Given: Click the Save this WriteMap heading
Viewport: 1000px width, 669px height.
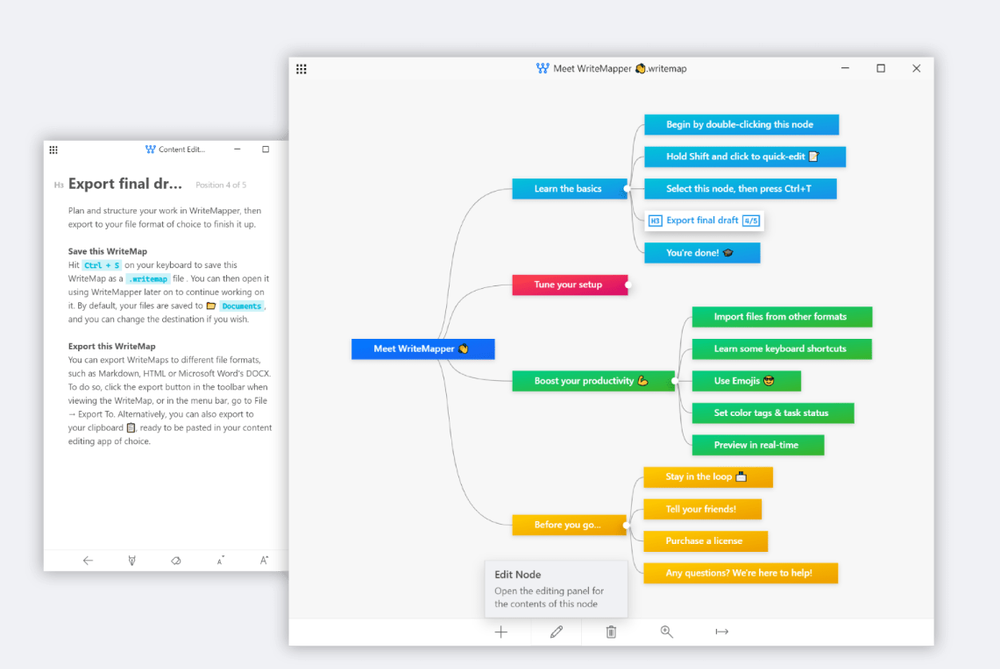Looking at the screenshot, I should pos(108,251).
